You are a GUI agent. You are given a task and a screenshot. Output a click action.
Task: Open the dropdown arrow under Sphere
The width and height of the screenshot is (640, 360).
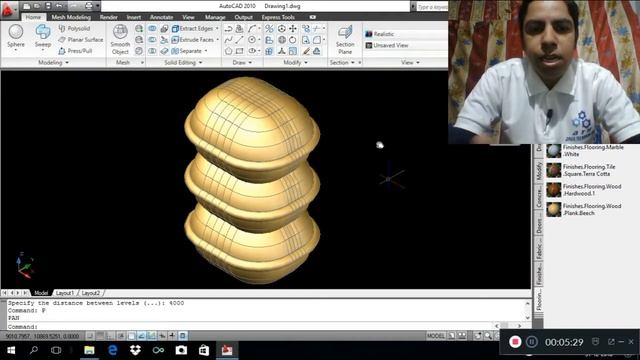point(16,50)
